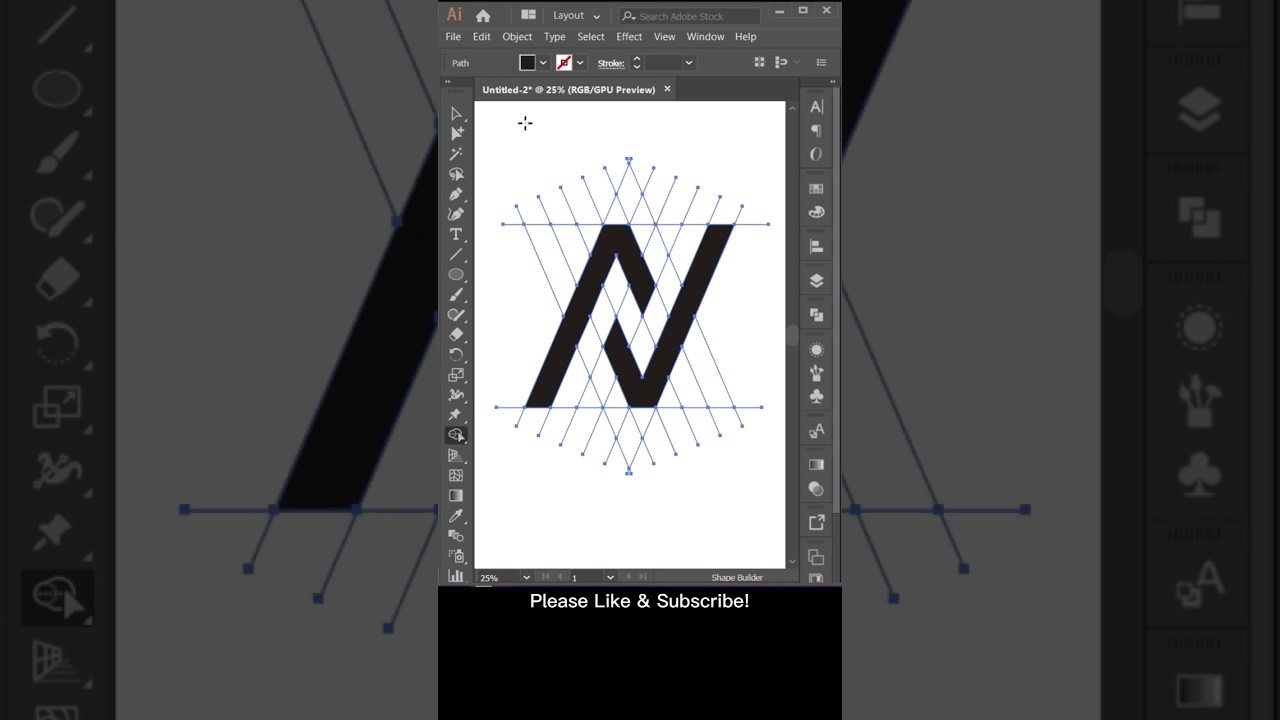
Task: Select the Eyedropper tool
Action: tap(456, 516)
